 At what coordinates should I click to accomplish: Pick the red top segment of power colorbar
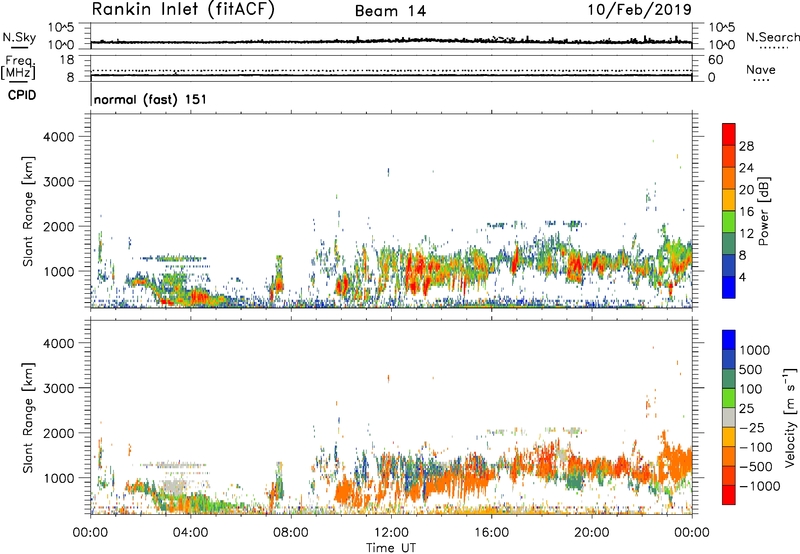(x=729, y=134)
